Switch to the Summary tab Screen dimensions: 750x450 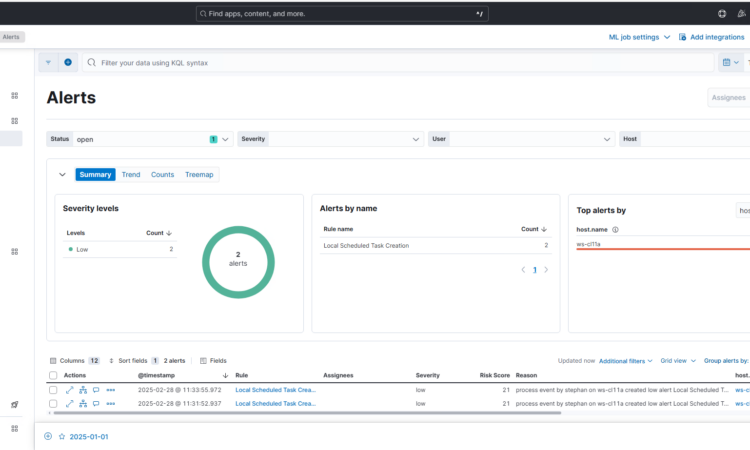click(x=95, y=175)
